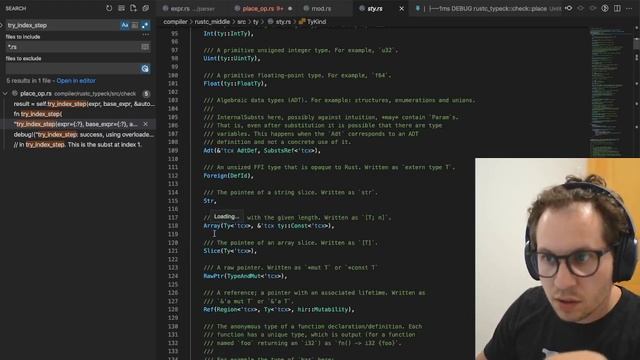Click 'rustc_middle' in the breadcrumb
The image size is (640, 360).
tap(212, 22)
